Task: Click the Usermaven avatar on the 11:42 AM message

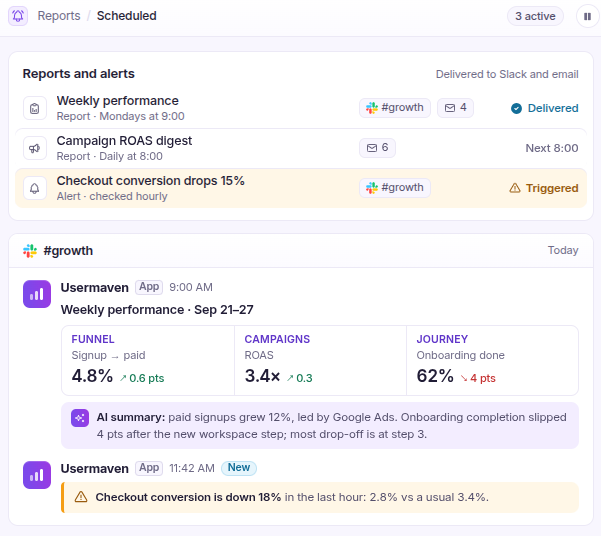Action: coord(37,475)
